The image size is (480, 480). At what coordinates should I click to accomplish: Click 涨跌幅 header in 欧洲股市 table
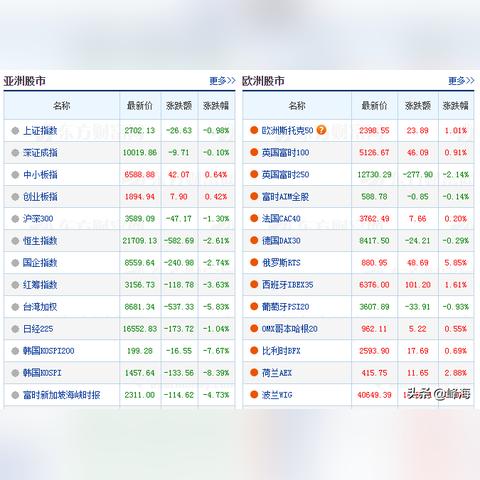point(456,106)
